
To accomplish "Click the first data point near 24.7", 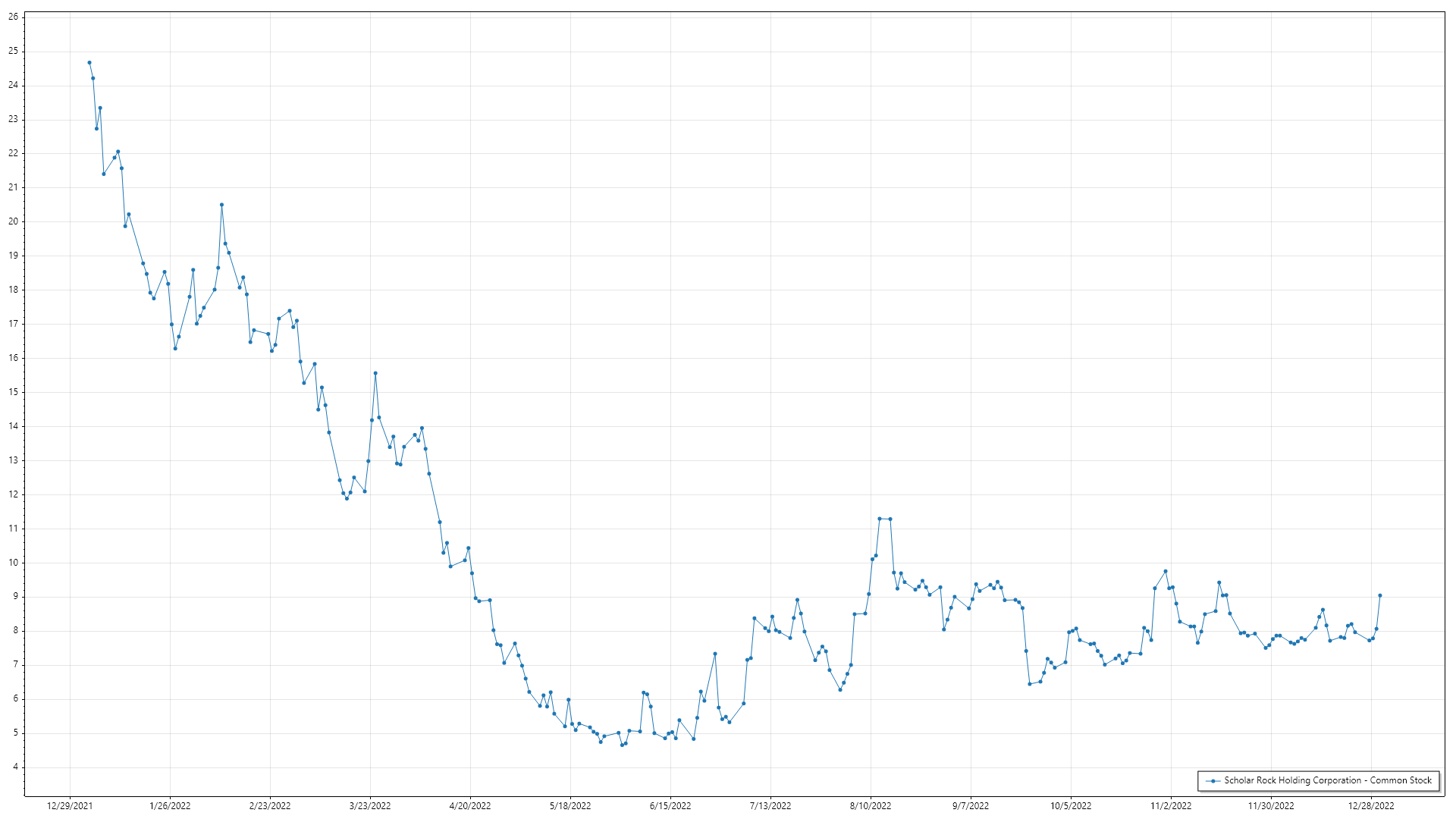I will (x=89, y=63).
